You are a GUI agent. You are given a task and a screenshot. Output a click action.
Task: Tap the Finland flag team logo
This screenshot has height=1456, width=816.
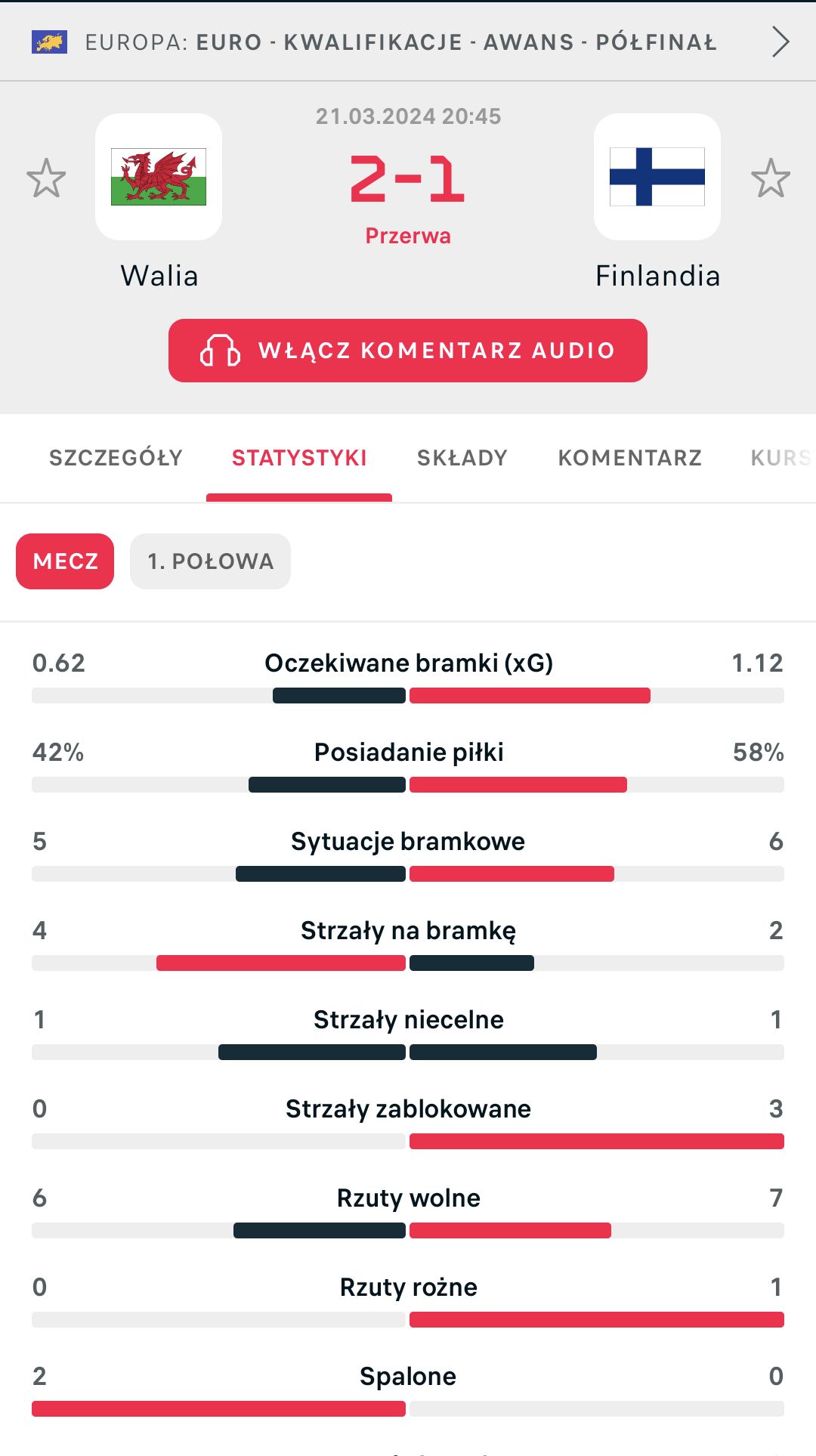point(657,177)
